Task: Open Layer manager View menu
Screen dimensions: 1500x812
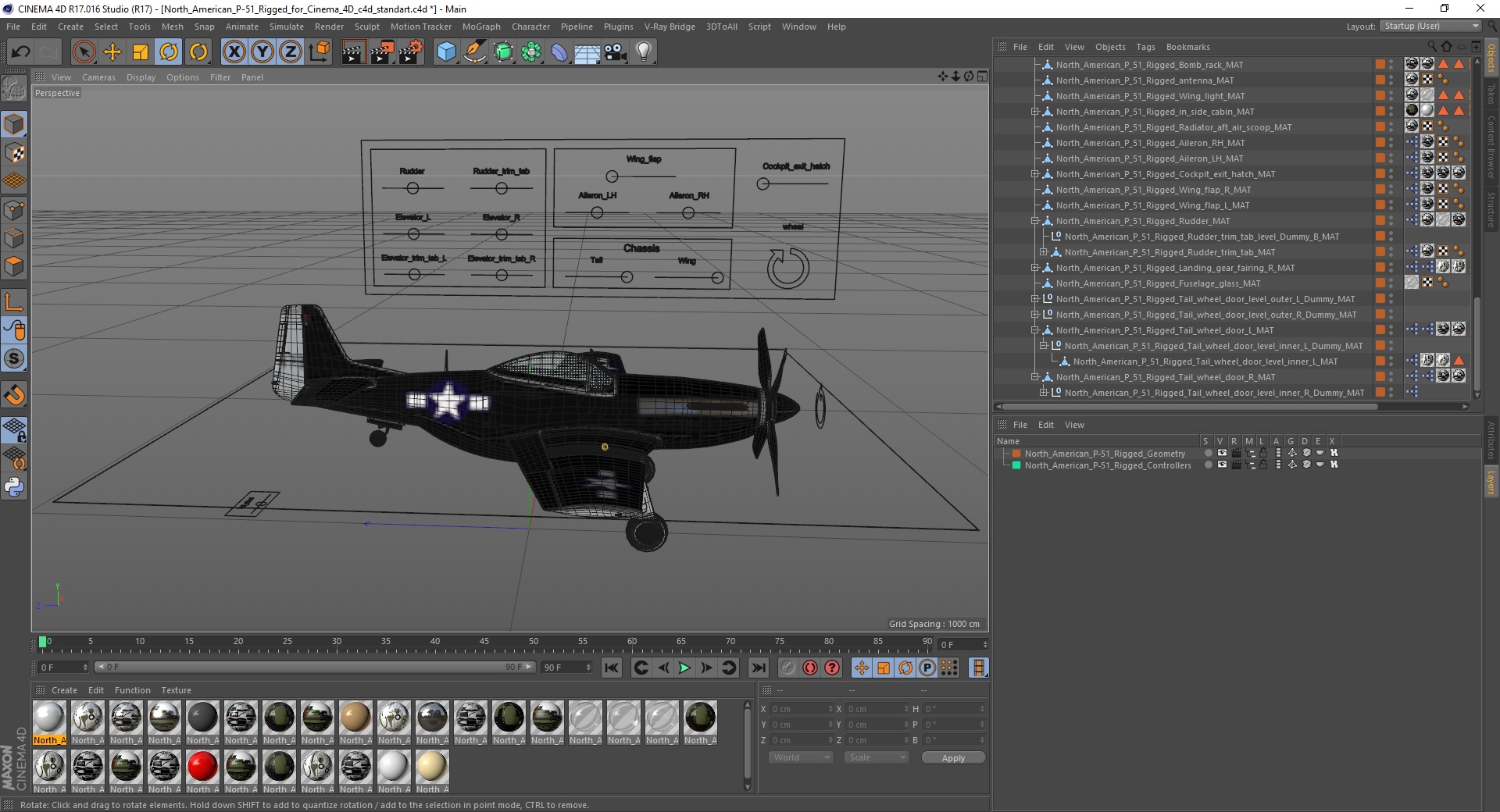Action: [x=1074, y=425]
